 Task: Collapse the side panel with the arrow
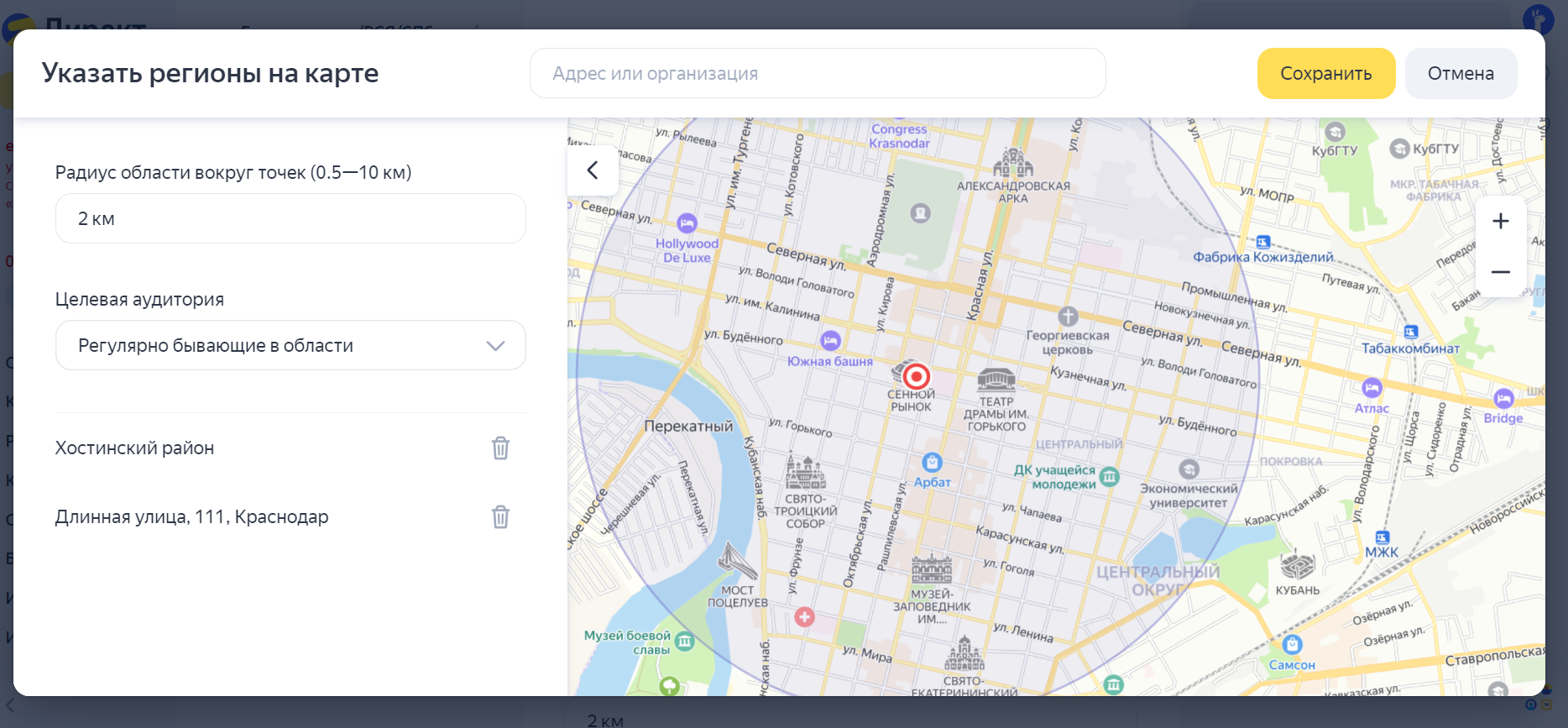point(593,170)
